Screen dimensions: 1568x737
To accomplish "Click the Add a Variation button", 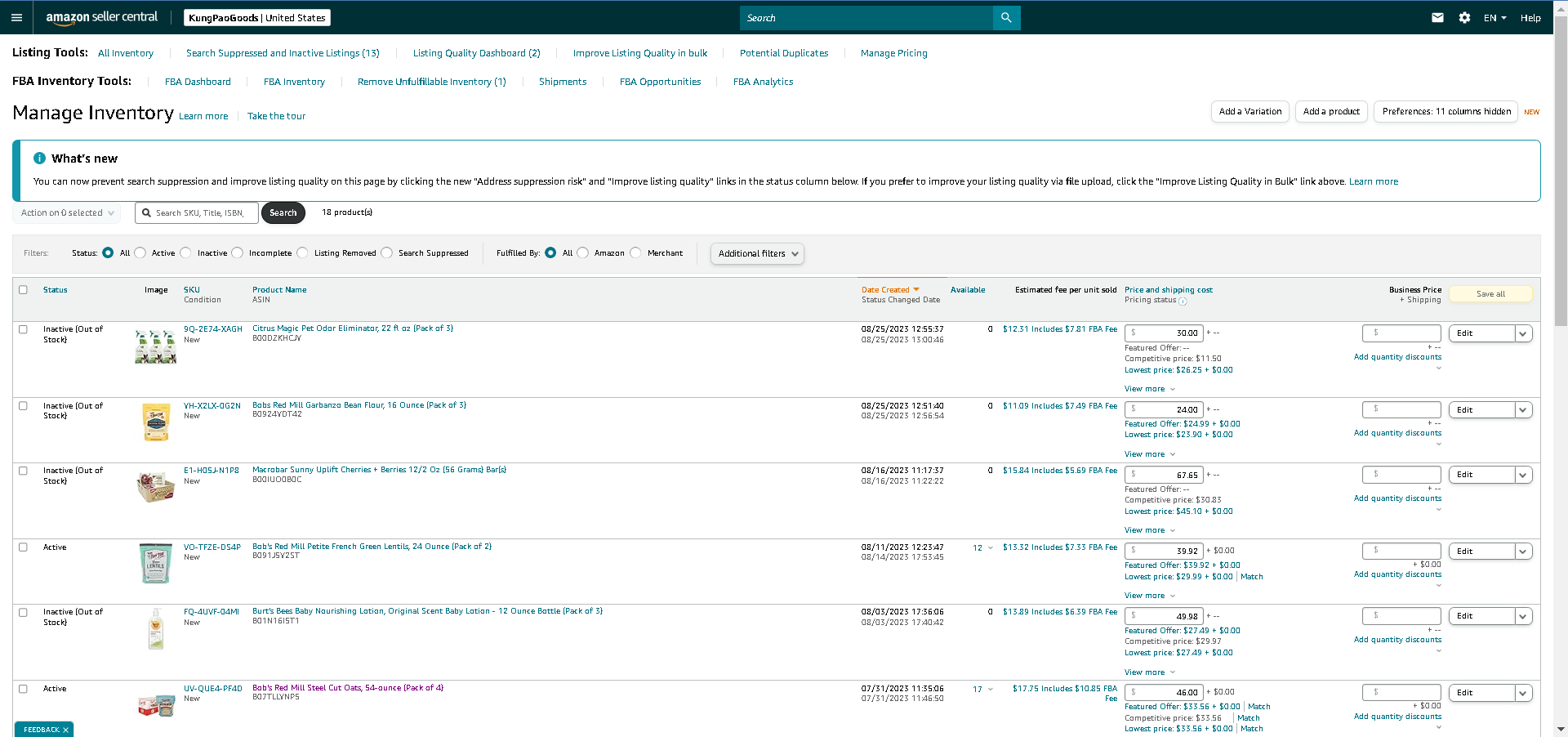I will 1249,111.
